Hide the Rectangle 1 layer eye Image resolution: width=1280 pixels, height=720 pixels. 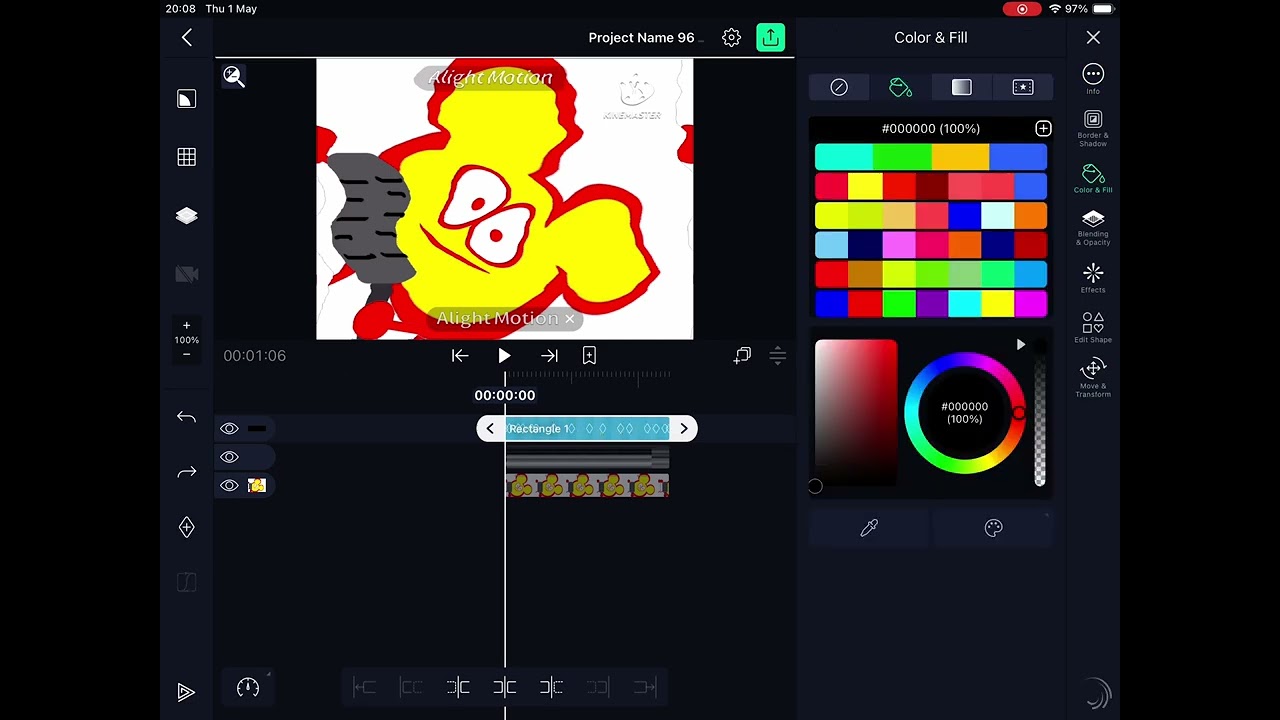229,429
